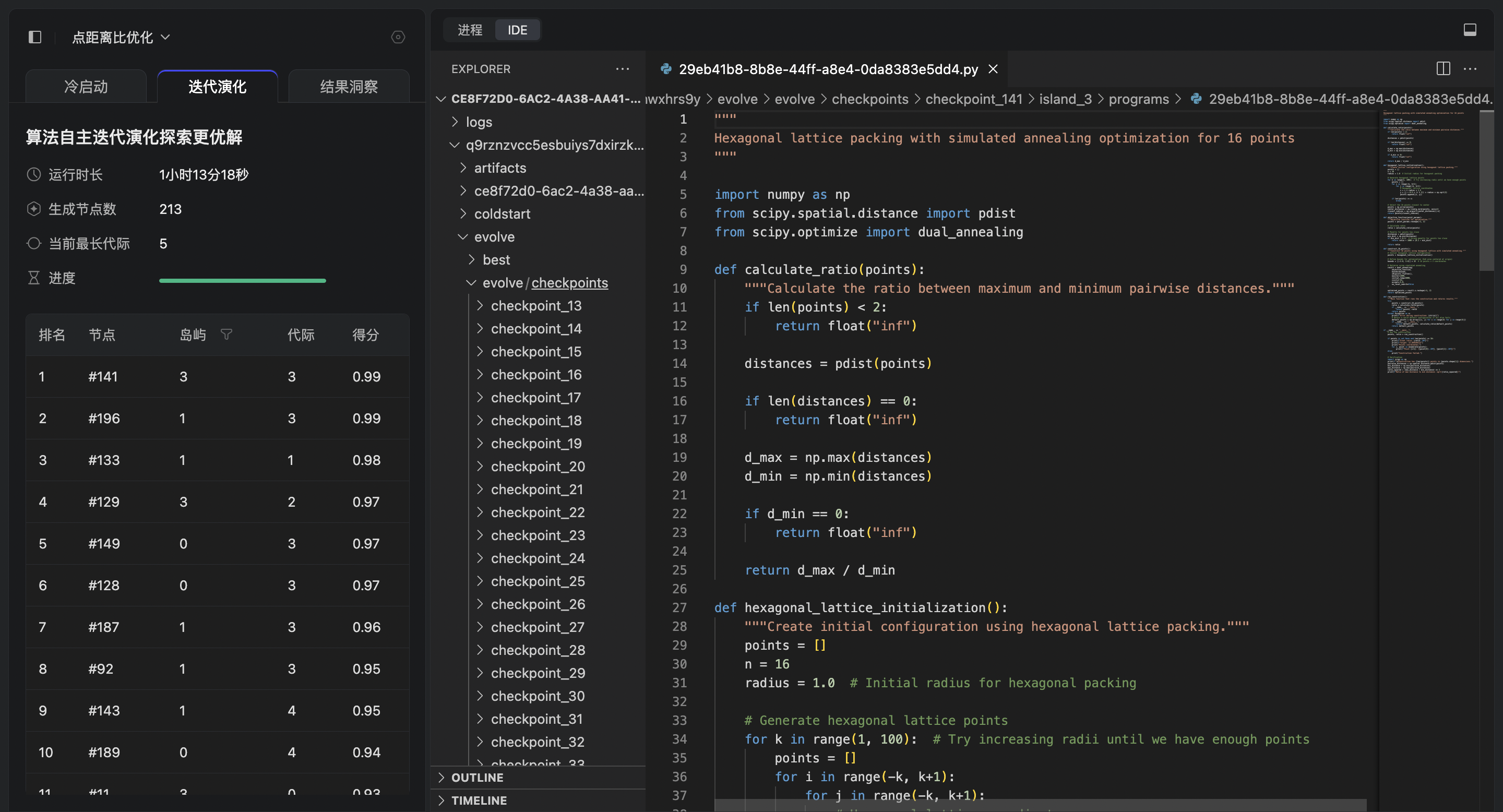Open editor more actions ellipsis

pos(1470,69)
